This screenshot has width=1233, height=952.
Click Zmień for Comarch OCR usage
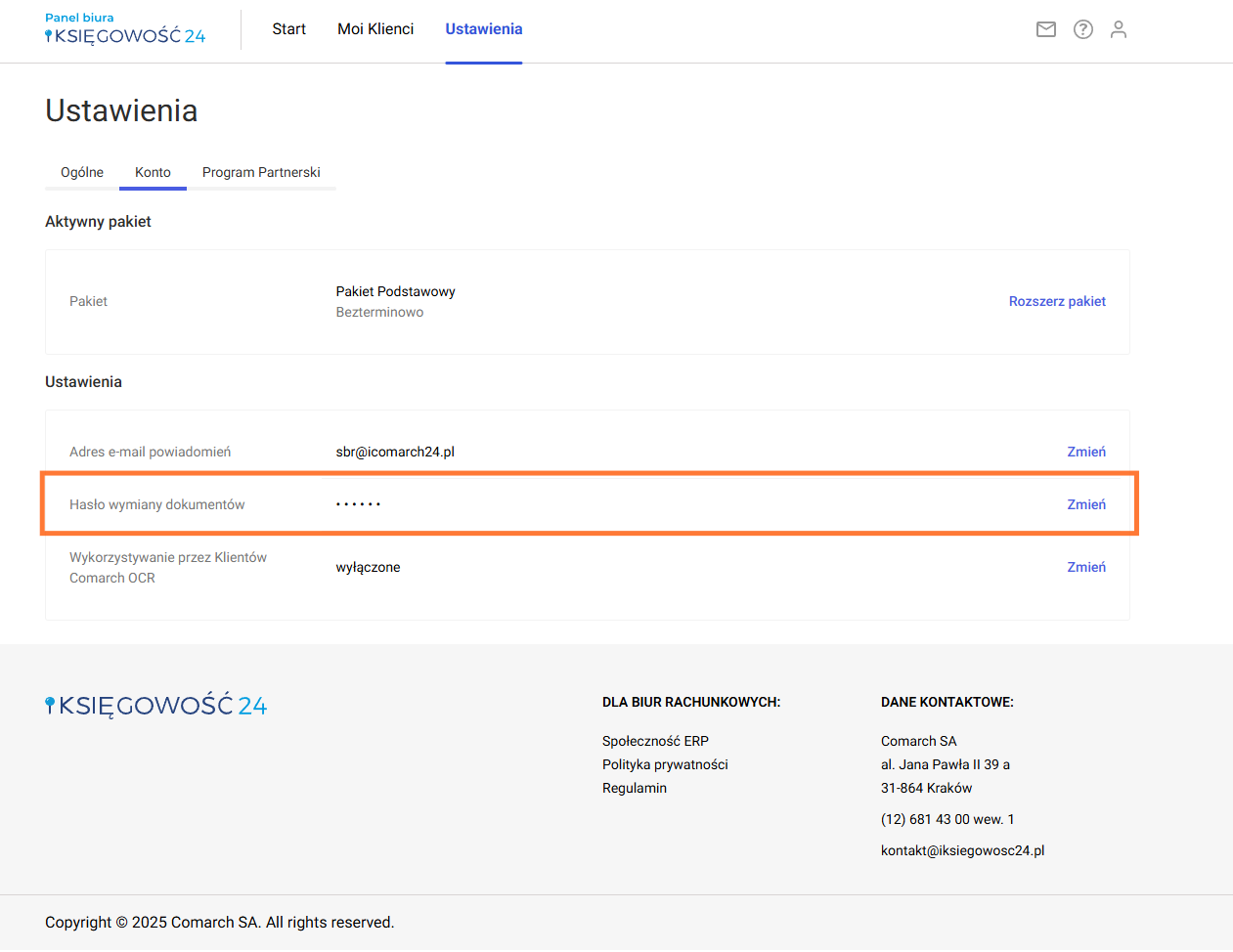pos(1086,567)
